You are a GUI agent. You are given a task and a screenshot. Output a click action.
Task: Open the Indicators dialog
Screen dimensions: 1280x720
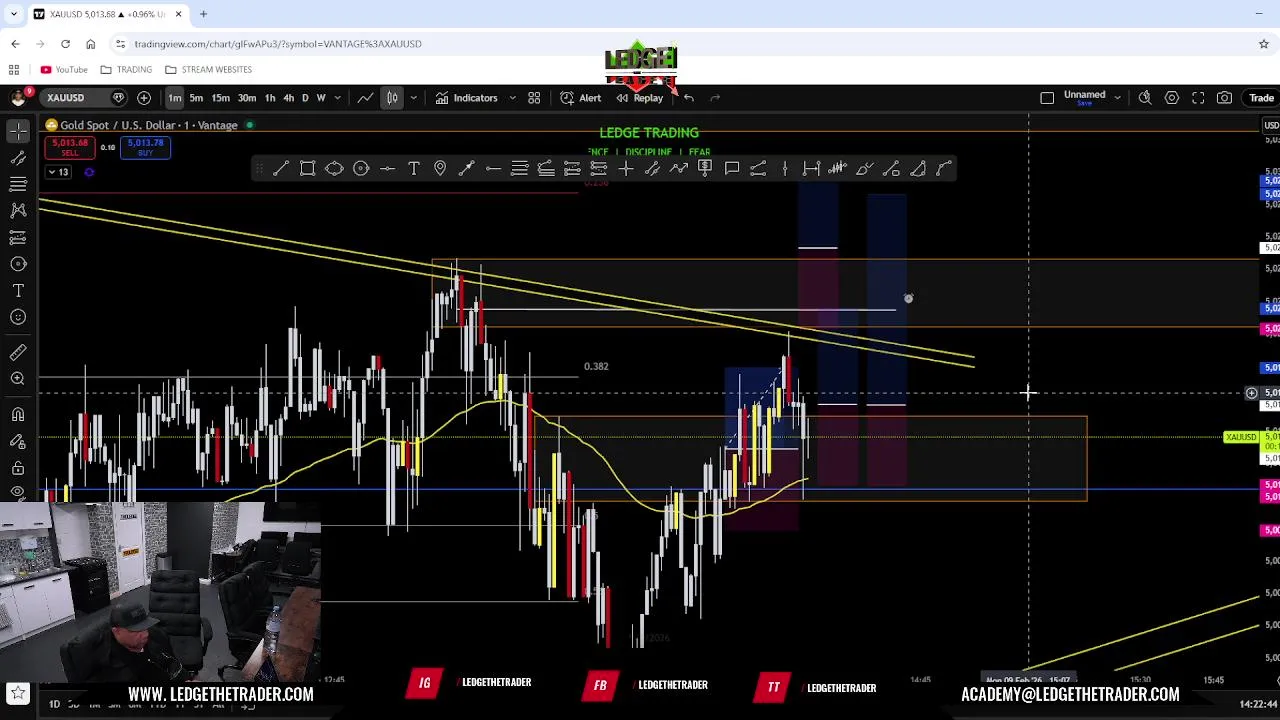tap(466, 98)
